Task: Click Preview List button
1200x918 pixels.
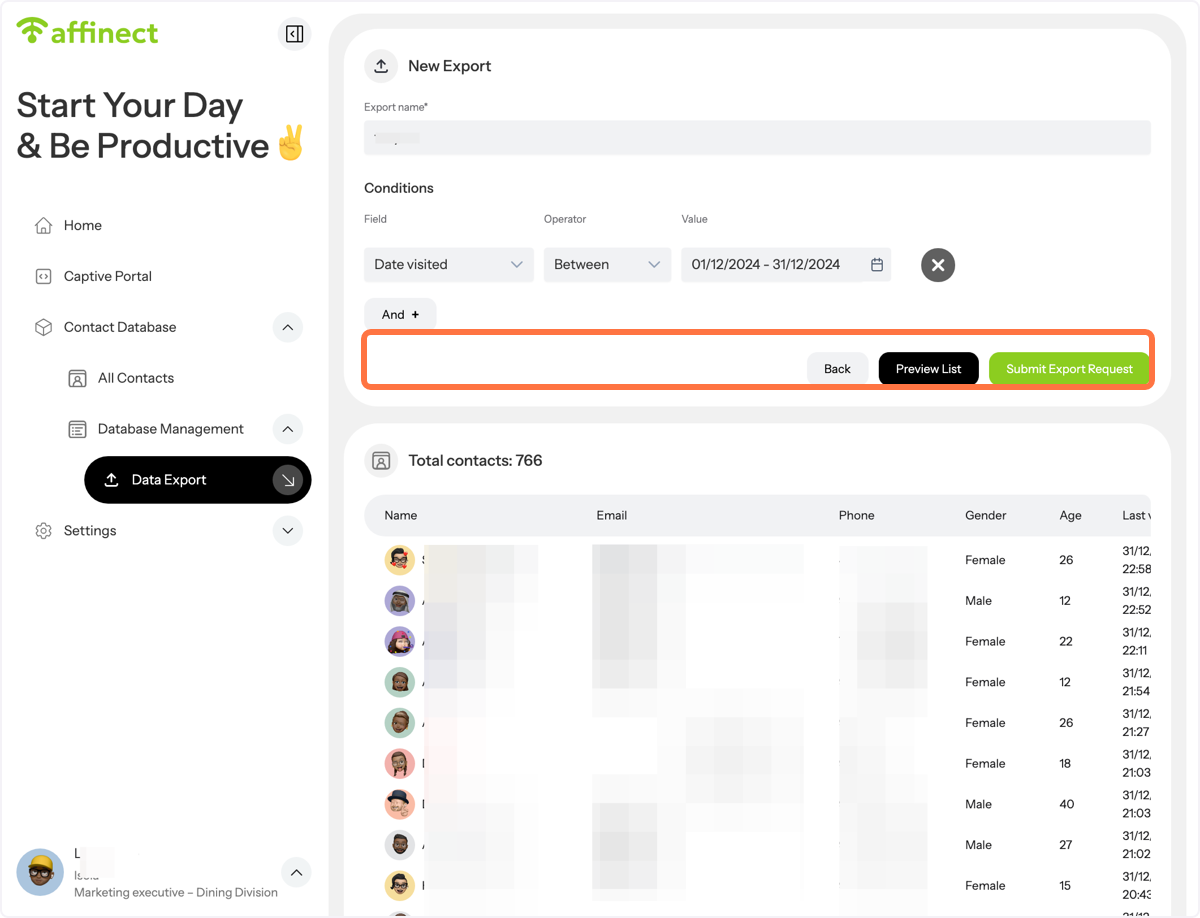Action: coord(928,369)
